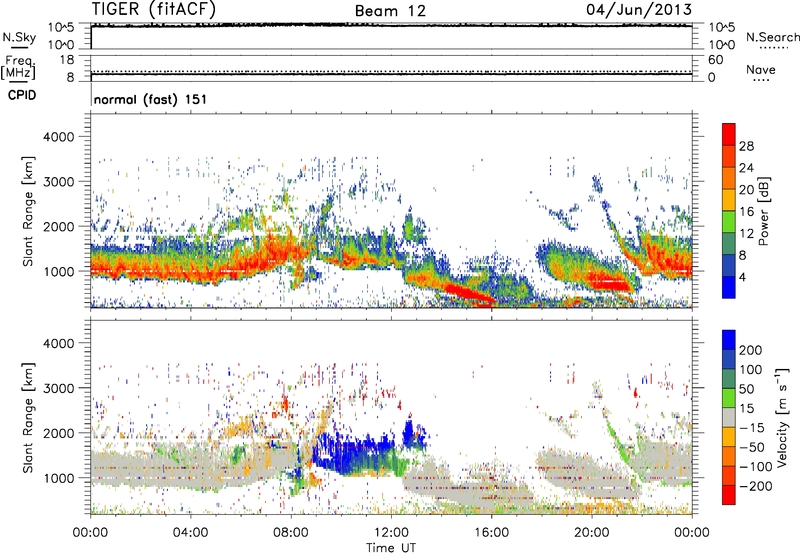Click the "Freq. [MHz]" axis label
The width and height of the screenshot is (800, 554).
pos(18,68)
